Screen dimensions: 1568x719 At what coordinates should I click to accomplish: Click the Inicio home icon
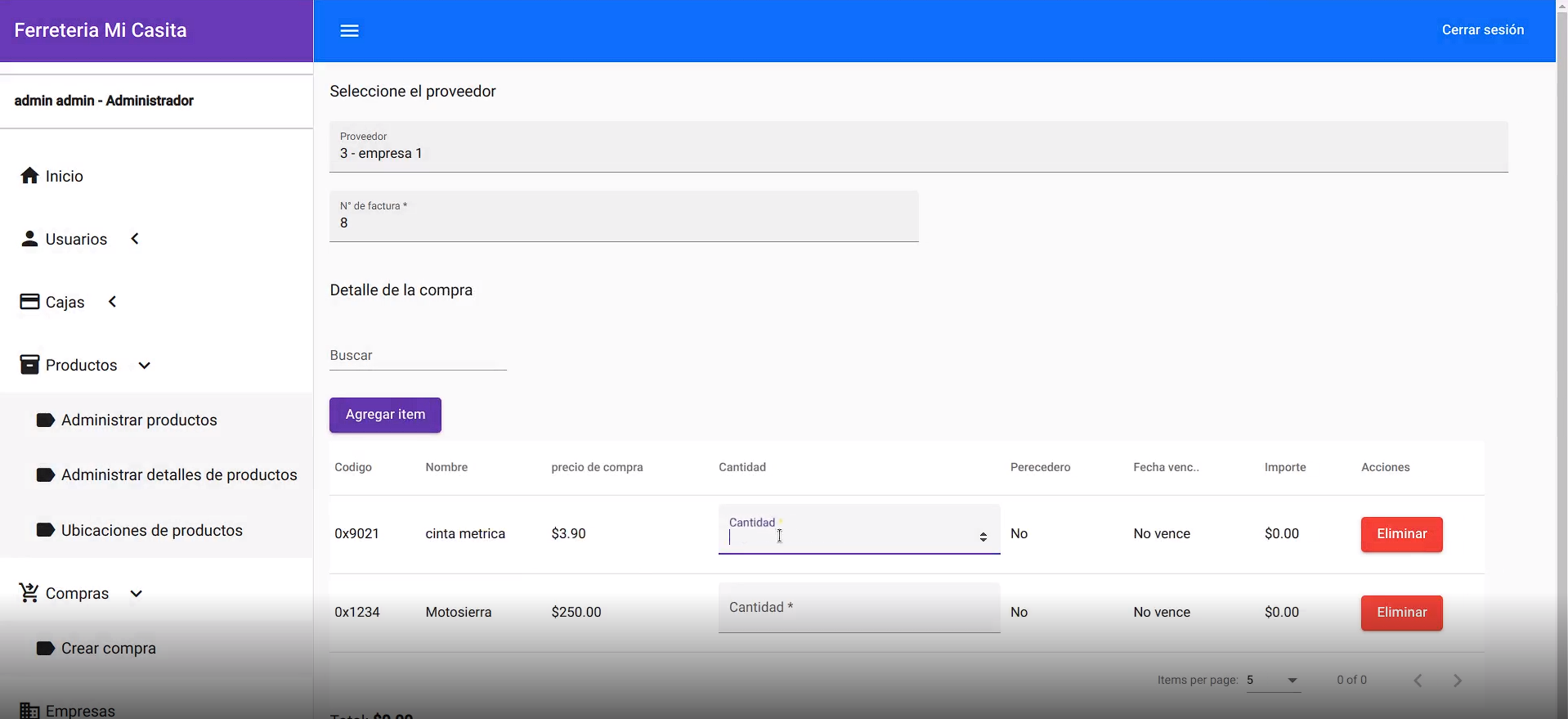click(x=29, y=176)
